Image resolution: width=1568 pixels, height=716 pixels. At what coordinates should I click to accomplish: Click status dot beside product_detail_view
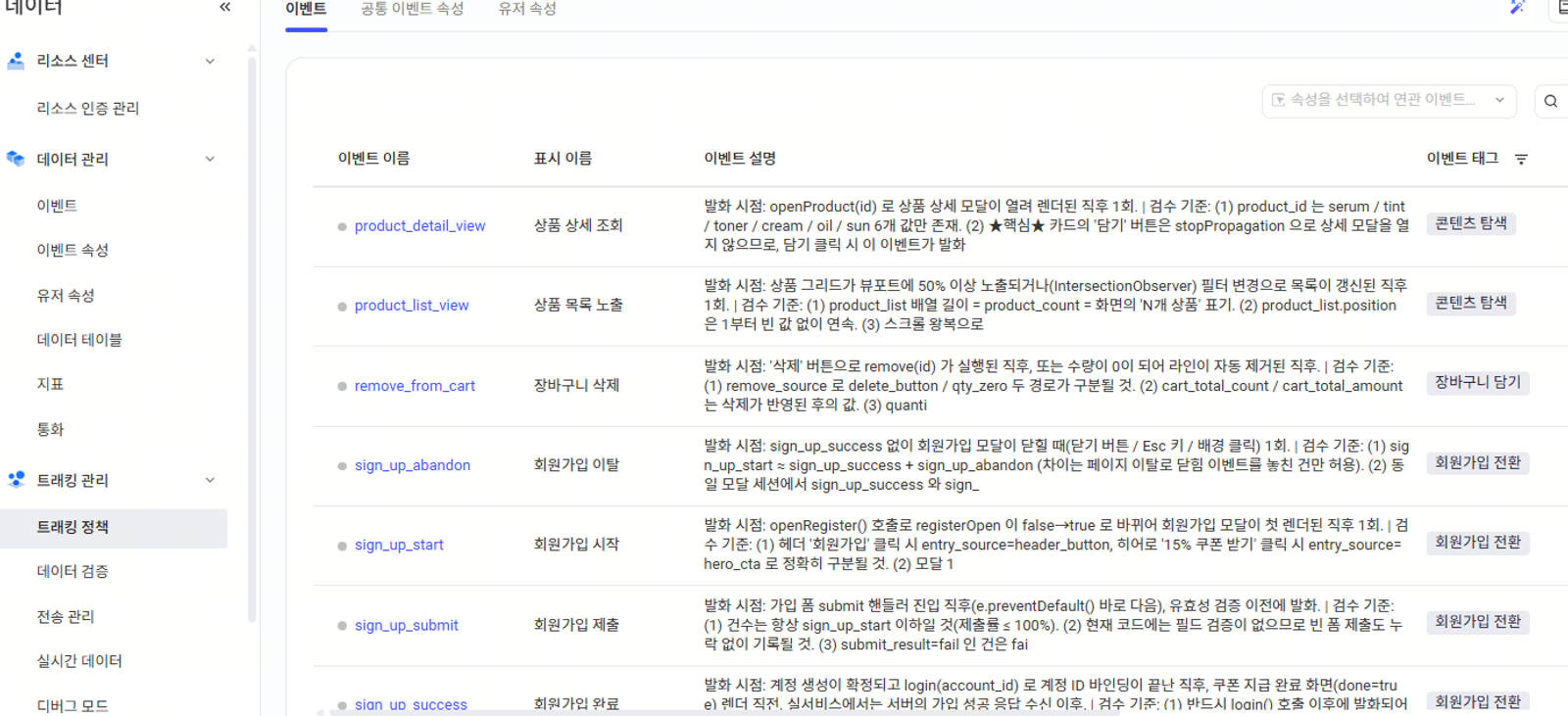tap(342, 226)
